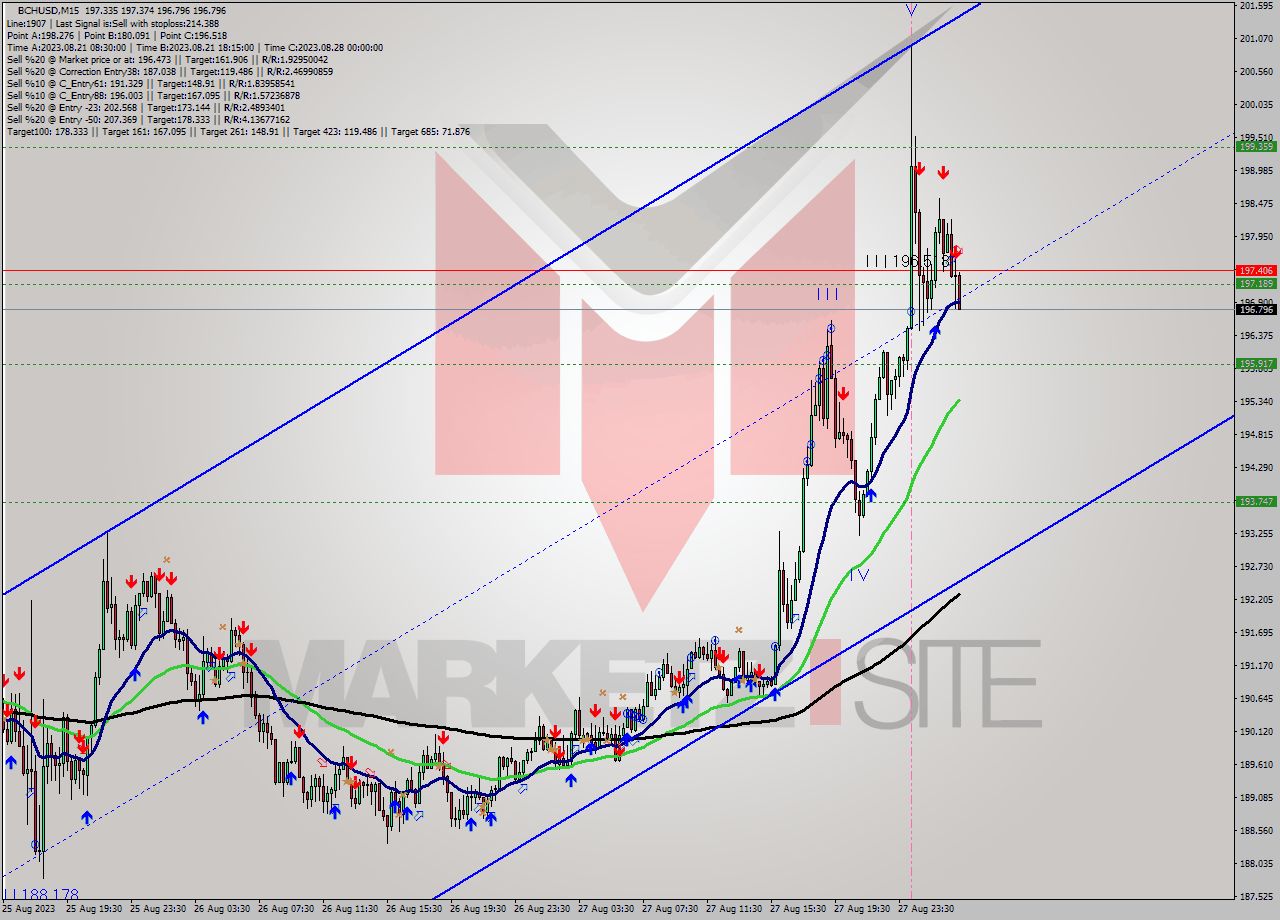1280x920 pixels.
Task: Click the current price tag 196.796
Action: pos(1255,309)
